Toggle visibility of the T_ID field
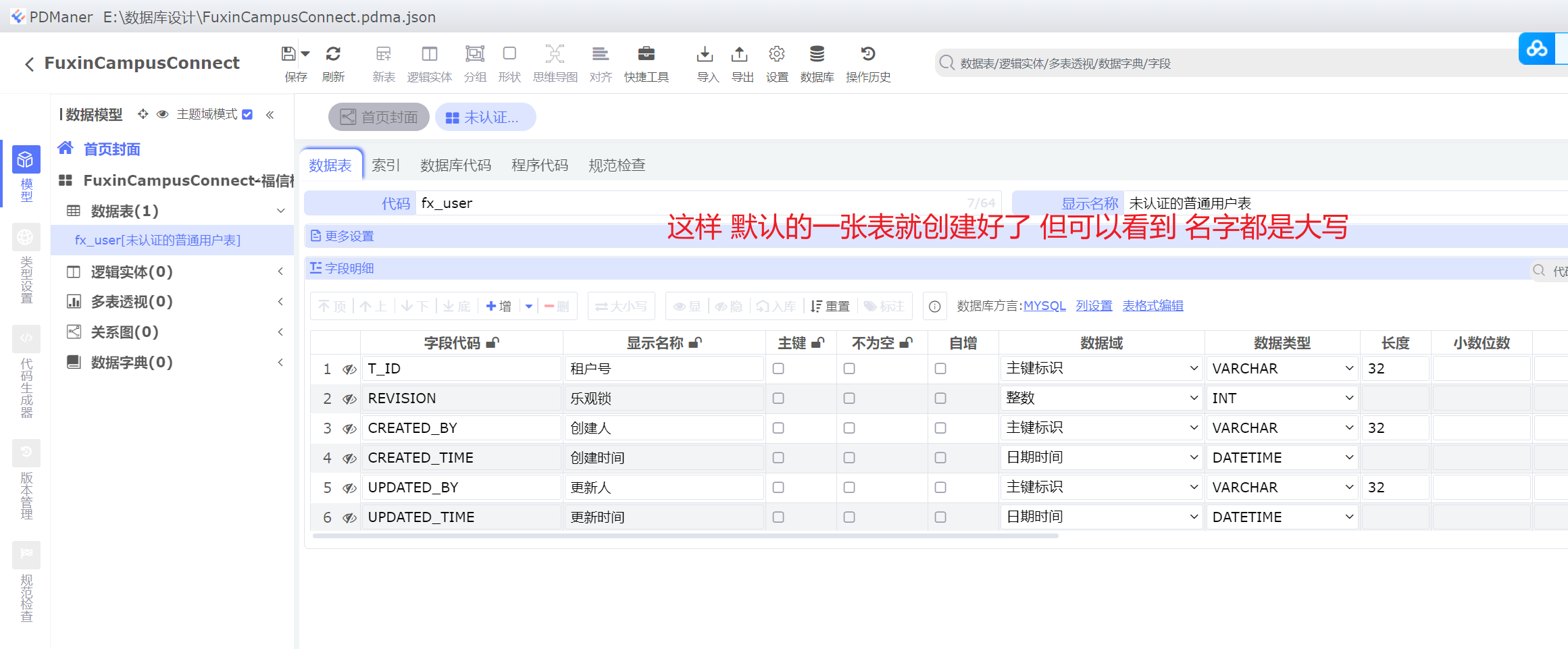Viewport: 1568px width, 649px height. pyautogui.click(x=349, y=369)
